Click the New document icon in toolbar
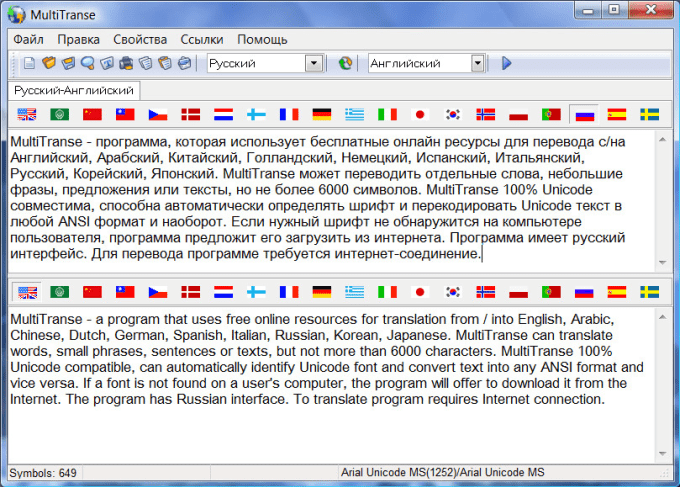The width and height of the screenshot is (680, 487). [x=29, y=63]
